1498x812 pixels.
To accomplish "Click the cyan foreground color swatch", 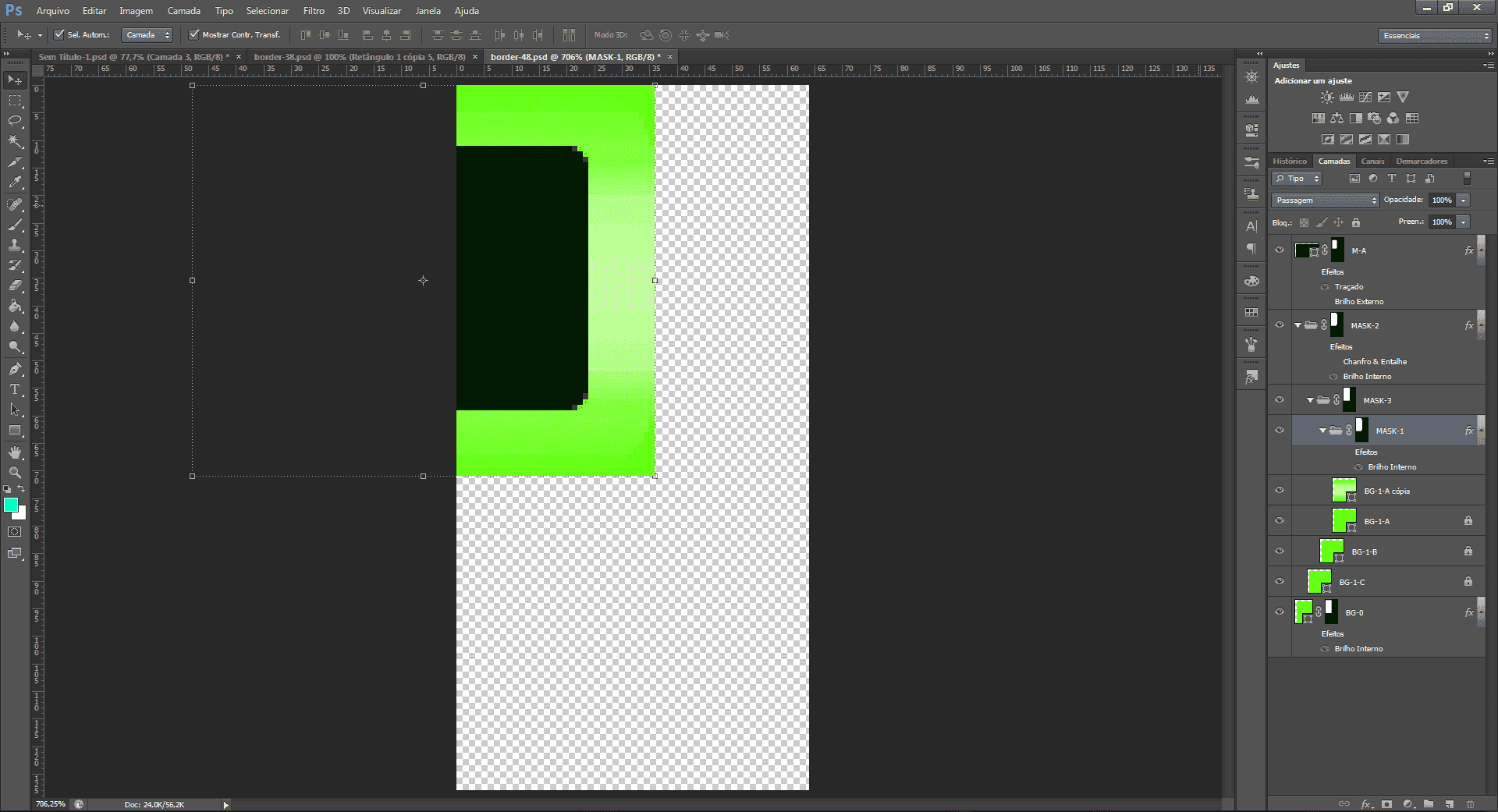I will pos(11,505).
